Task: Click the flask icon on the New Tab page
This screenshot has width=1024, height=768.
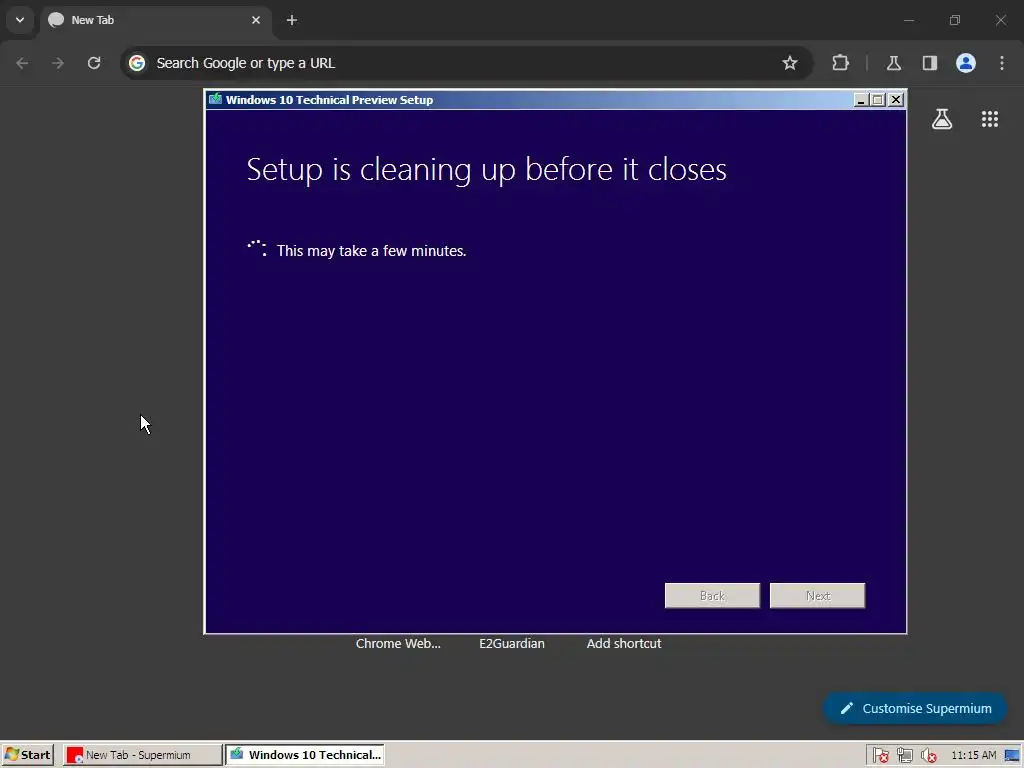Action: (942, 119)
